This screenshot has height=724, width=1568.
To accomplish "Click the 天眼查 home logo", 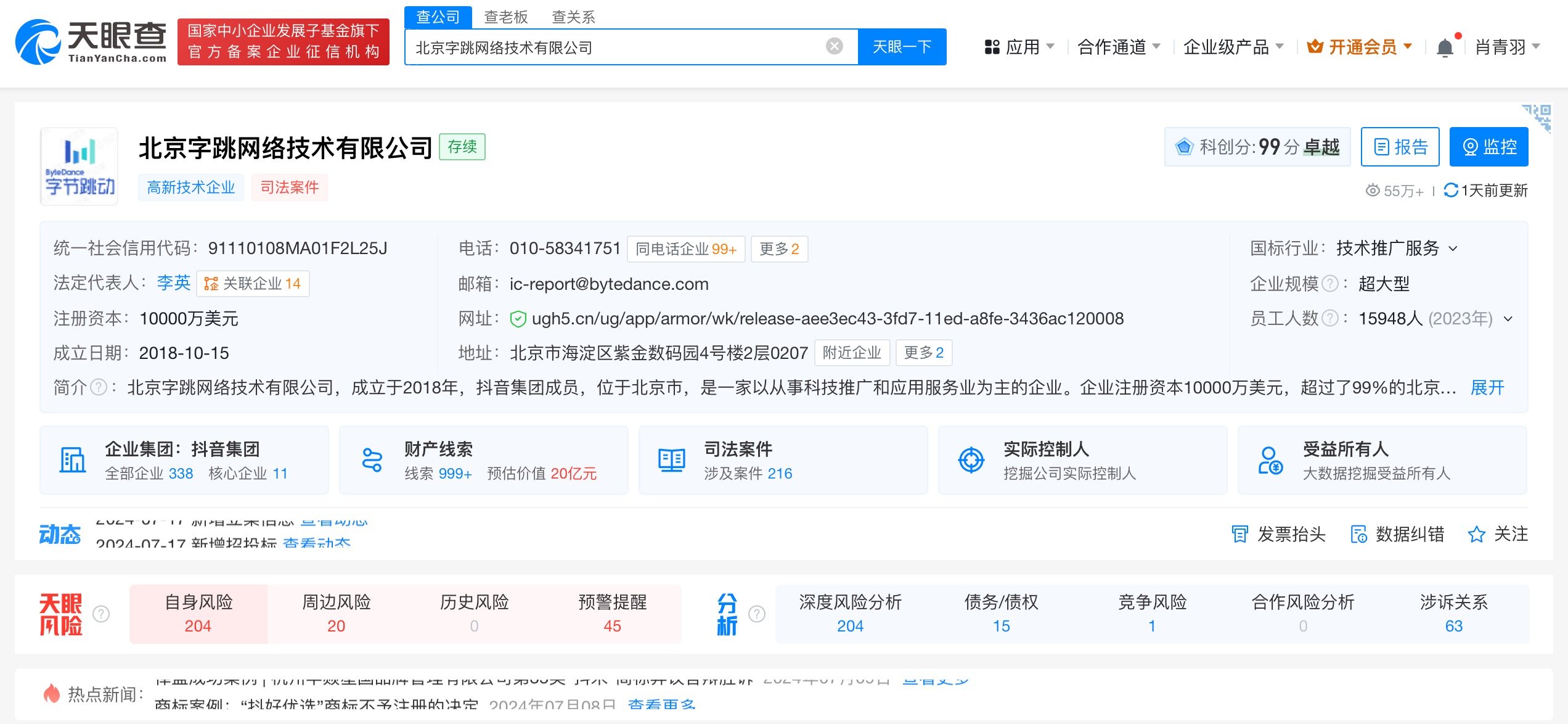I will click(91, 42).
